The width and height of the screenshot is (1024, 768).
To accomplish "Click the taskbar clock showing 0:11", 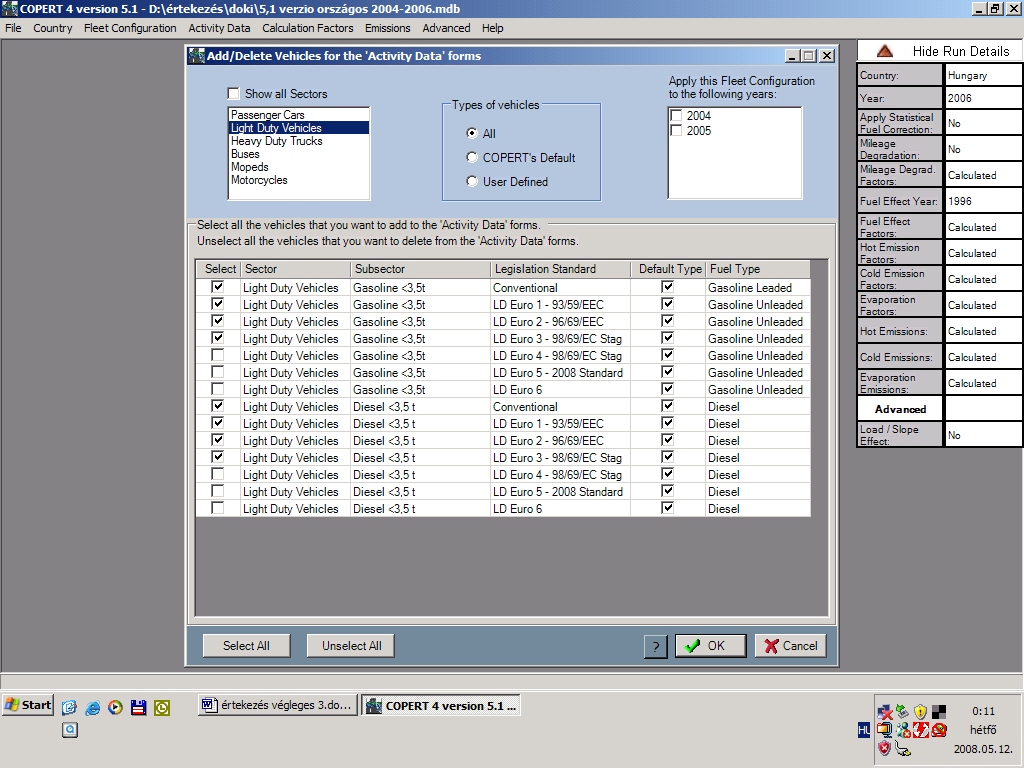I will coord(983,712).
